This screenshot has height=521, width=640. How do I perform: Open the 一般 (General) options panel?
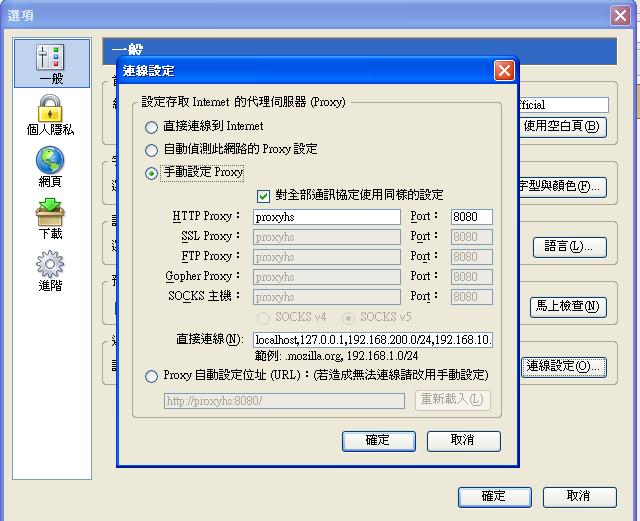(51, 63)
